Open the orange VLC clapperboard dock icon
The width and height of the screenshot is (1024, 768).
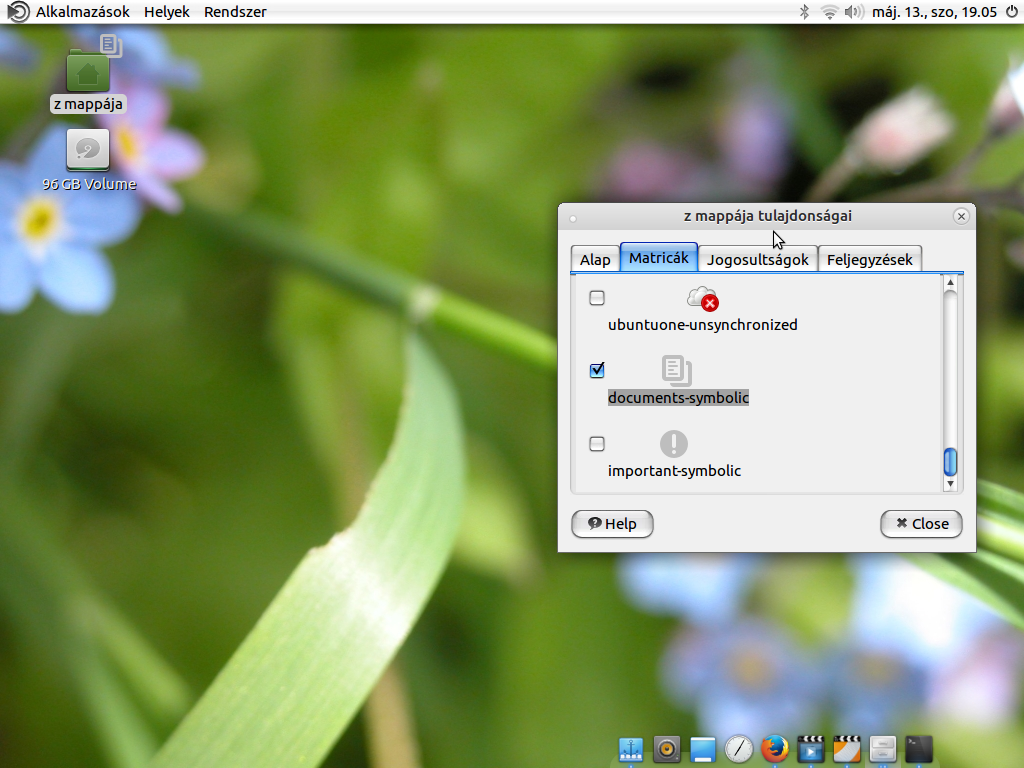point(846,749)
